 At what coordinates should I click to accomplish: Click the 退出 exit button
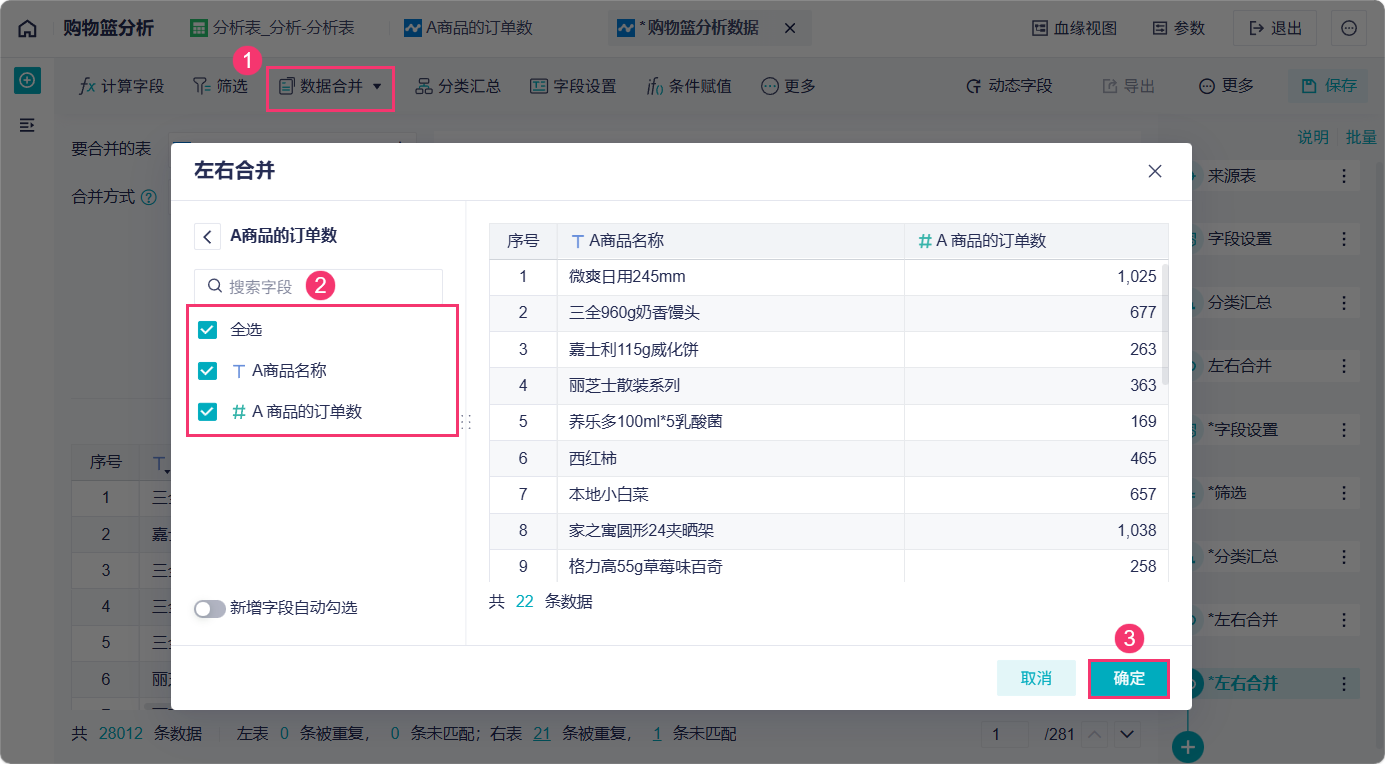pos(1275,29)
